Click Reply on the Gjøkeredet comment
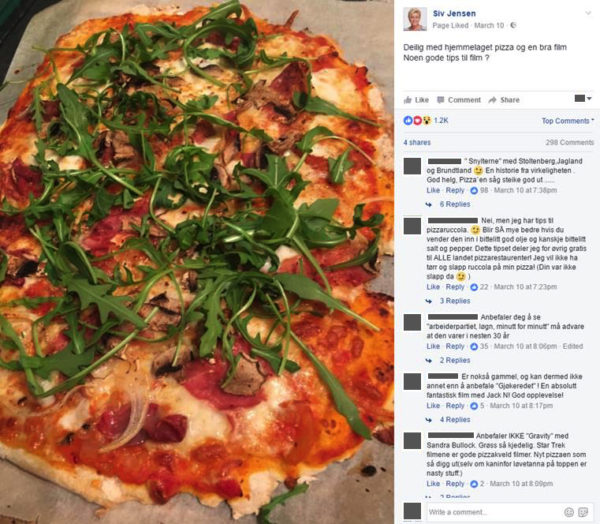The image size is (600, 524). 455,406
